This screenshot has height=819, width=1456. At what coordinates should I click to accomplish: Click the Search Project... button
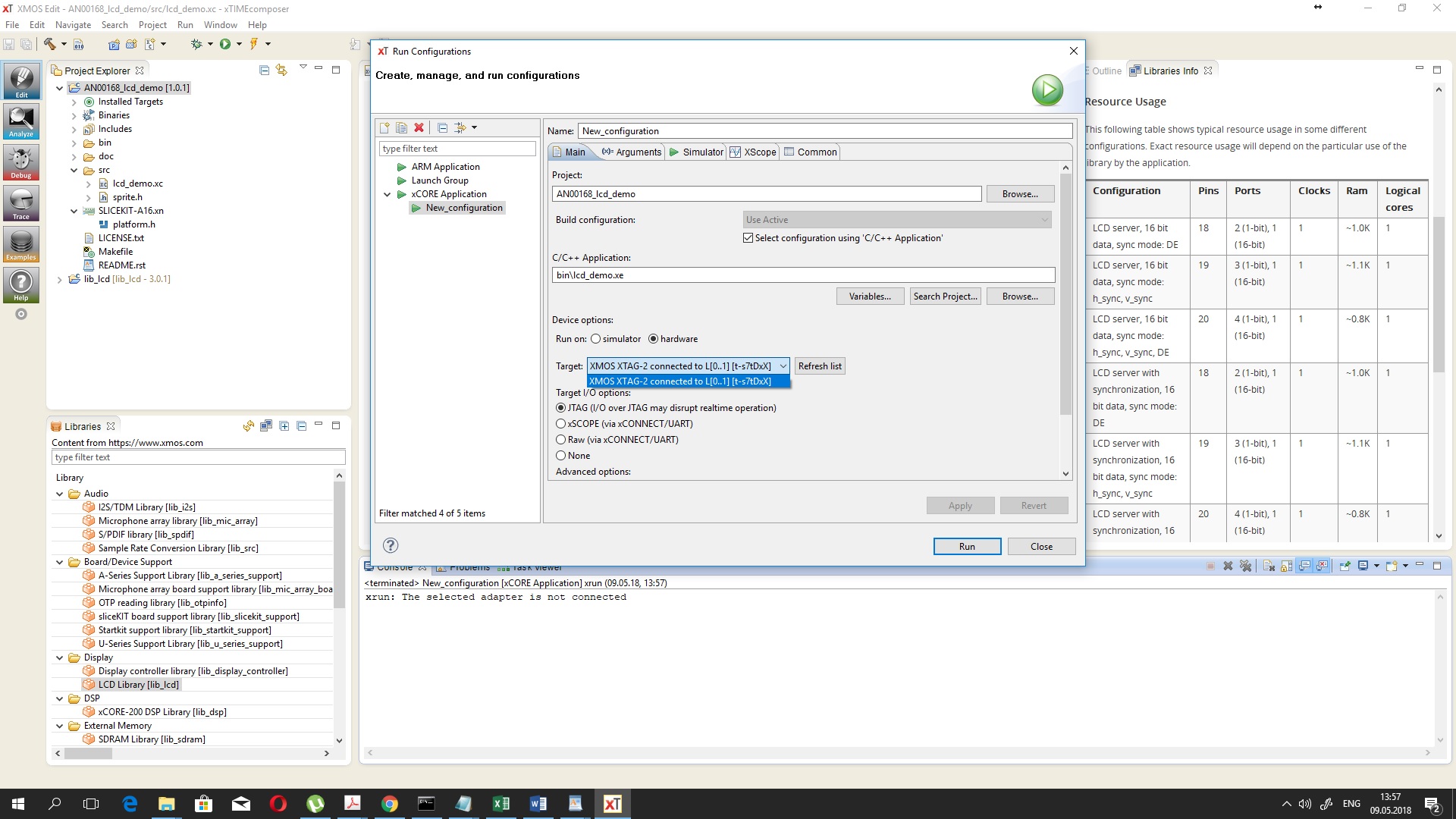click(x=945, y=297)
